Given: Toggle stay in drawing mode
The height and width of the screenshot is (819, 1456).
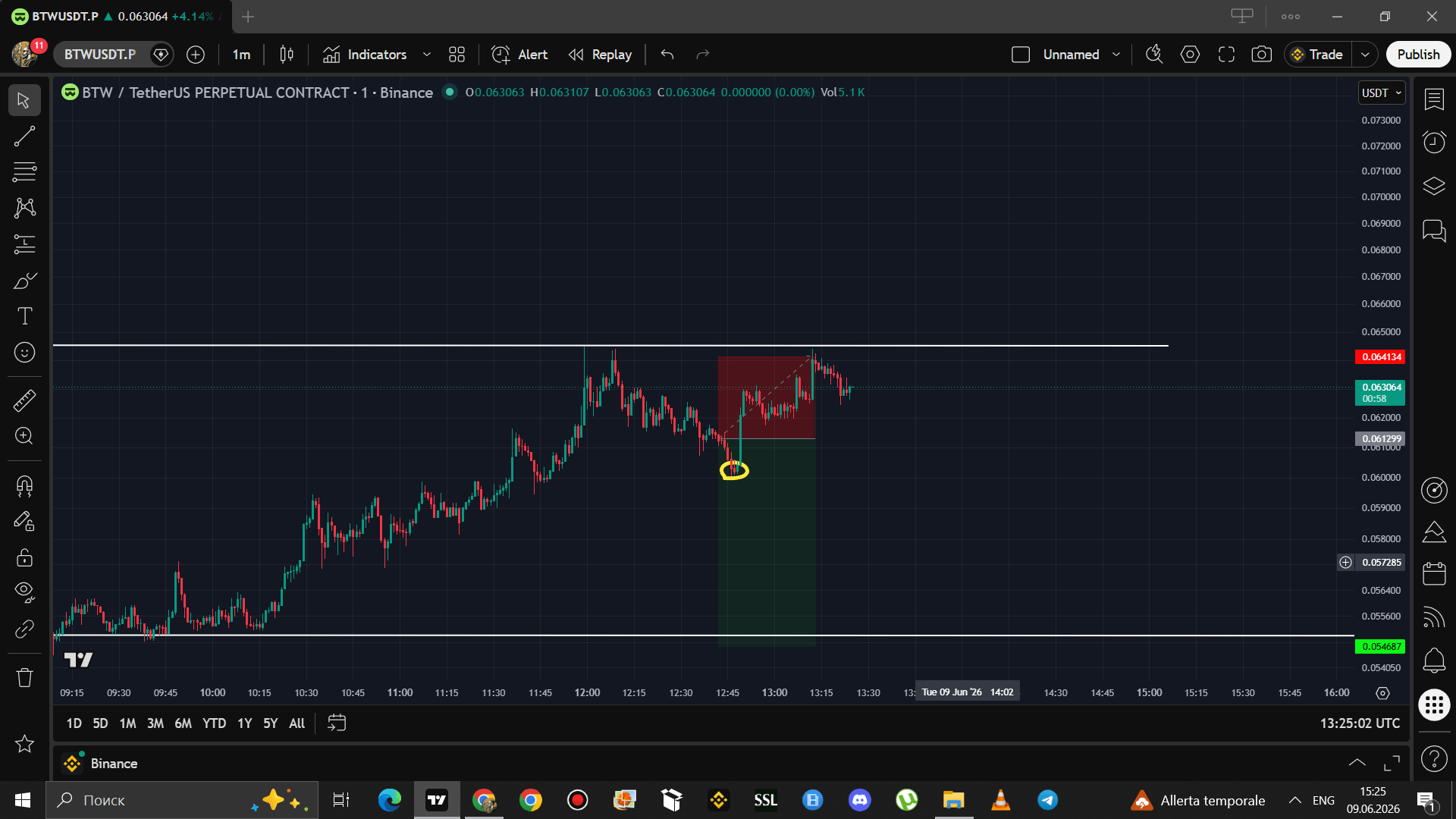Looking at the screenshot, I should [24, 522].
